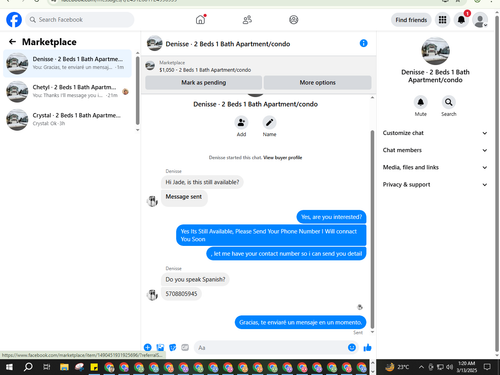Open Windows taskbar search
This screenshot has width=500, height=375.
point(28,367)
